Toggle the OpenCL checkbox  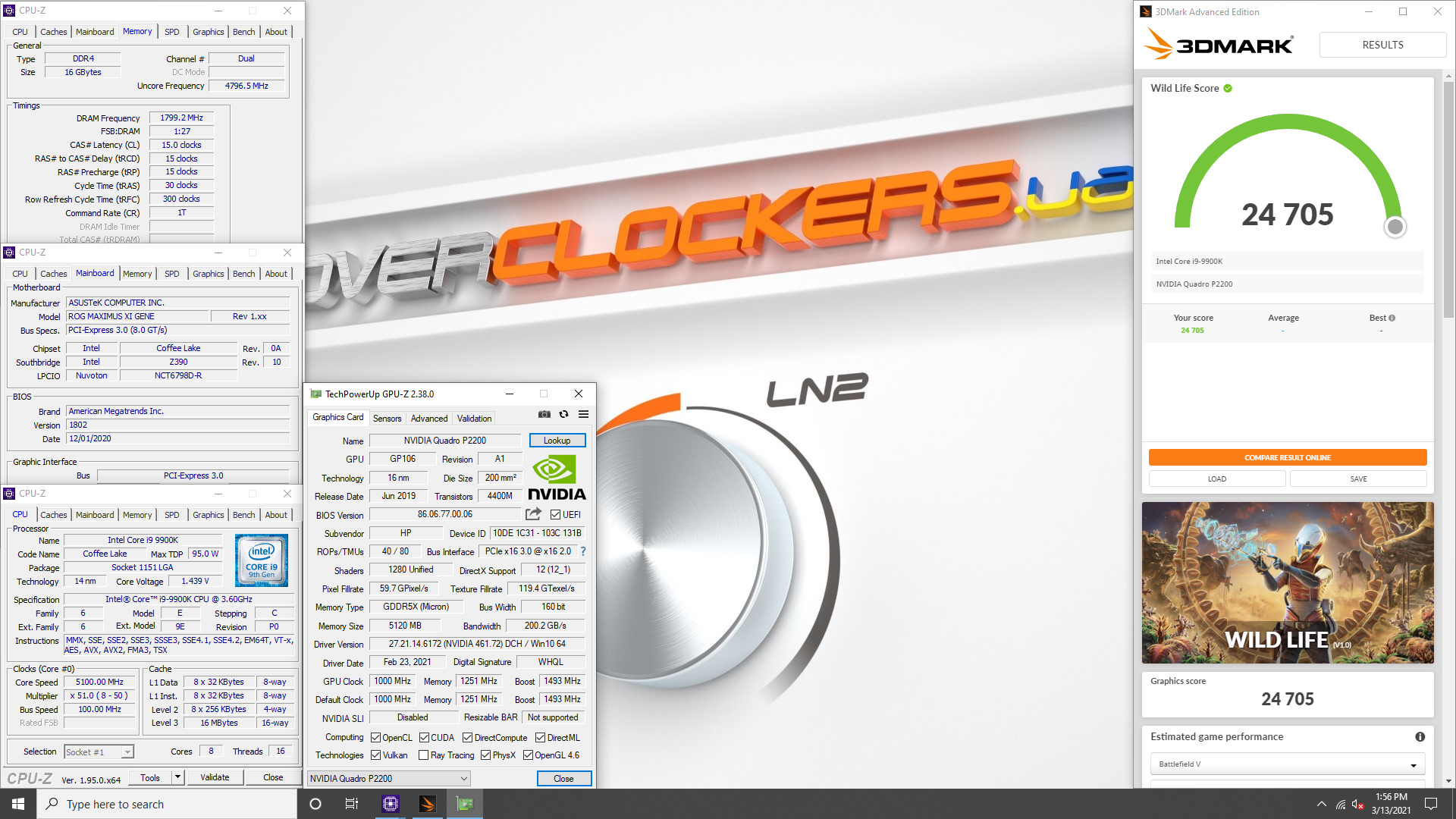click(375, 738)
